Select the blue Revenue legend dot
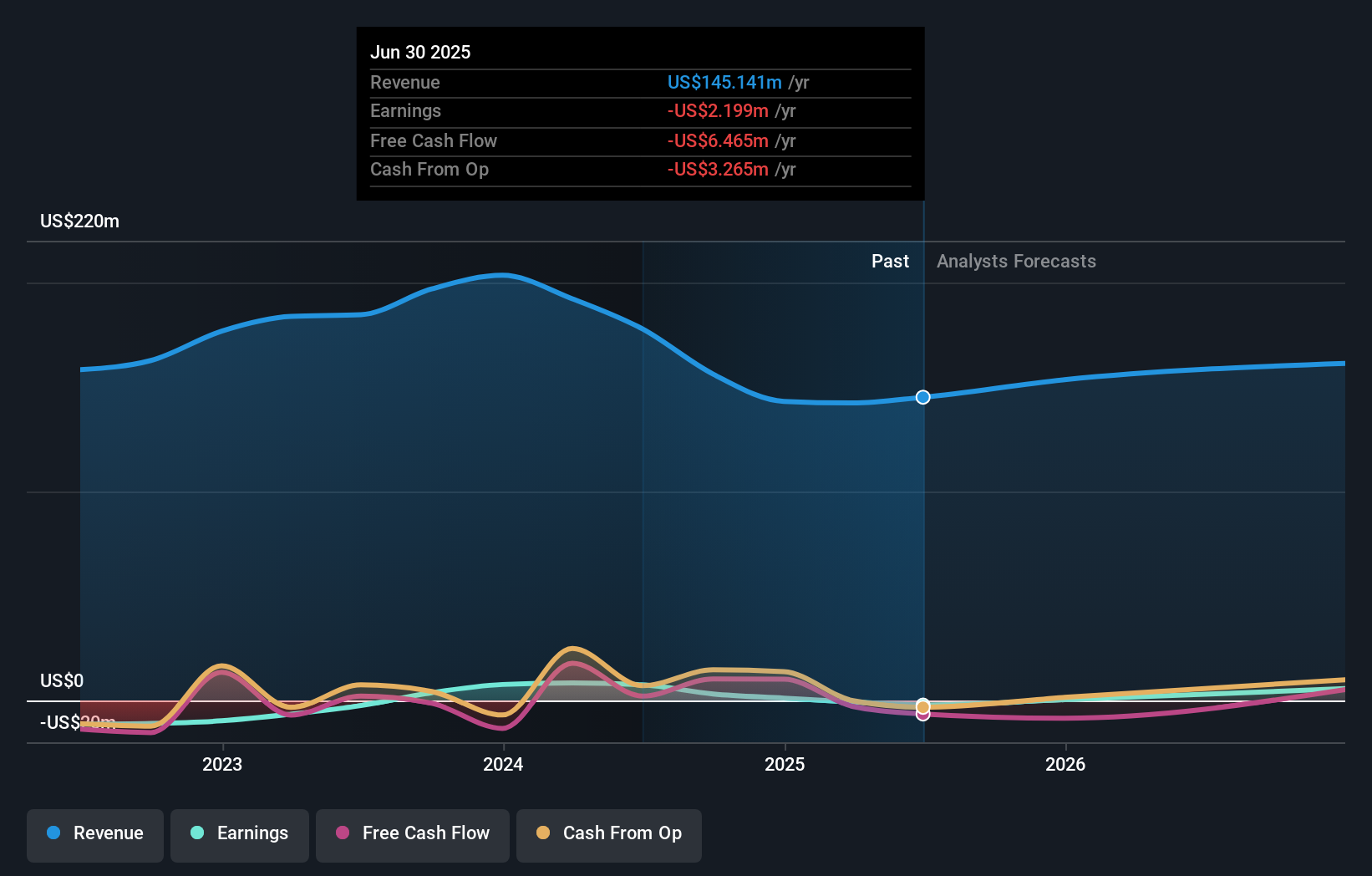Viewport: 1372px width, 876px height. [x=53, y=833]
